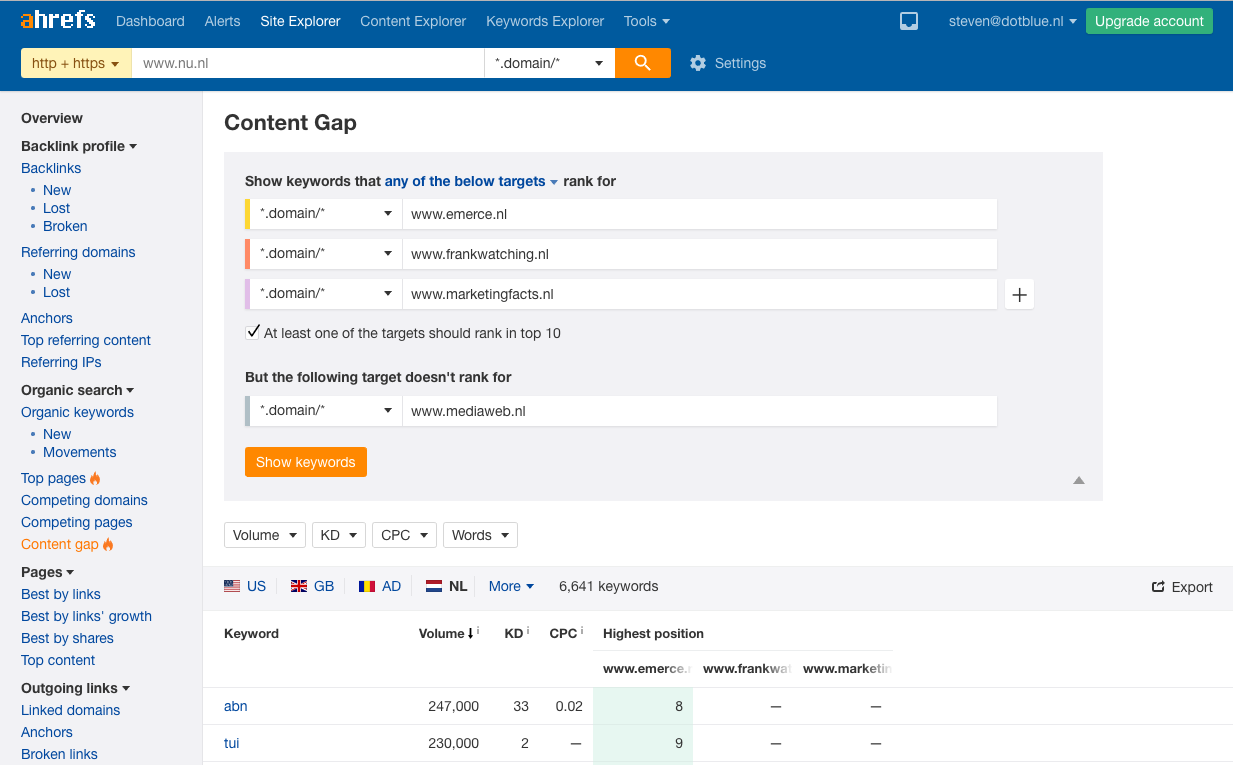The height and width of the screenshot is (765, 1233).
Task: Open Linked domains sidebar link
Action: [70, 710]
